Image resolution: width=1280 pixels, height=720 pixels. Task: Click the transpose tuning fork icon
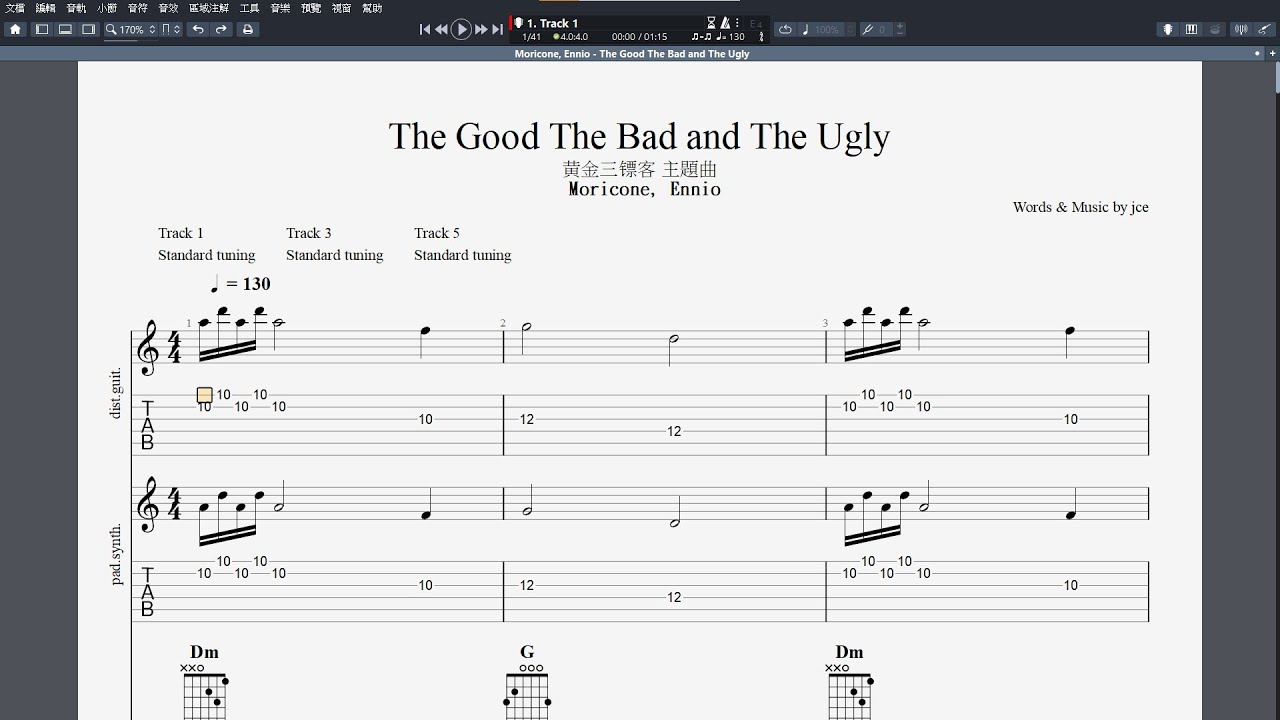pos(867,30)
